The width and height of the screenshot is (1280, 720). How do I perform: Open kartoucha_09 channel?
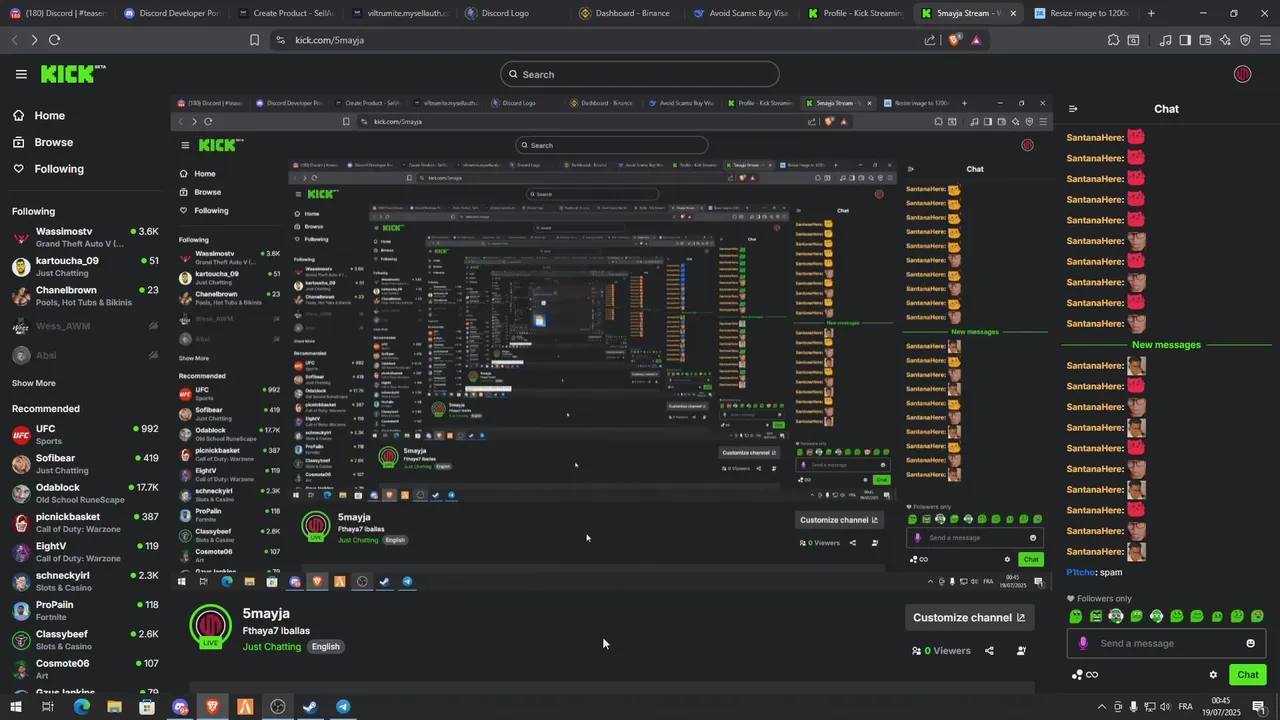84,266
